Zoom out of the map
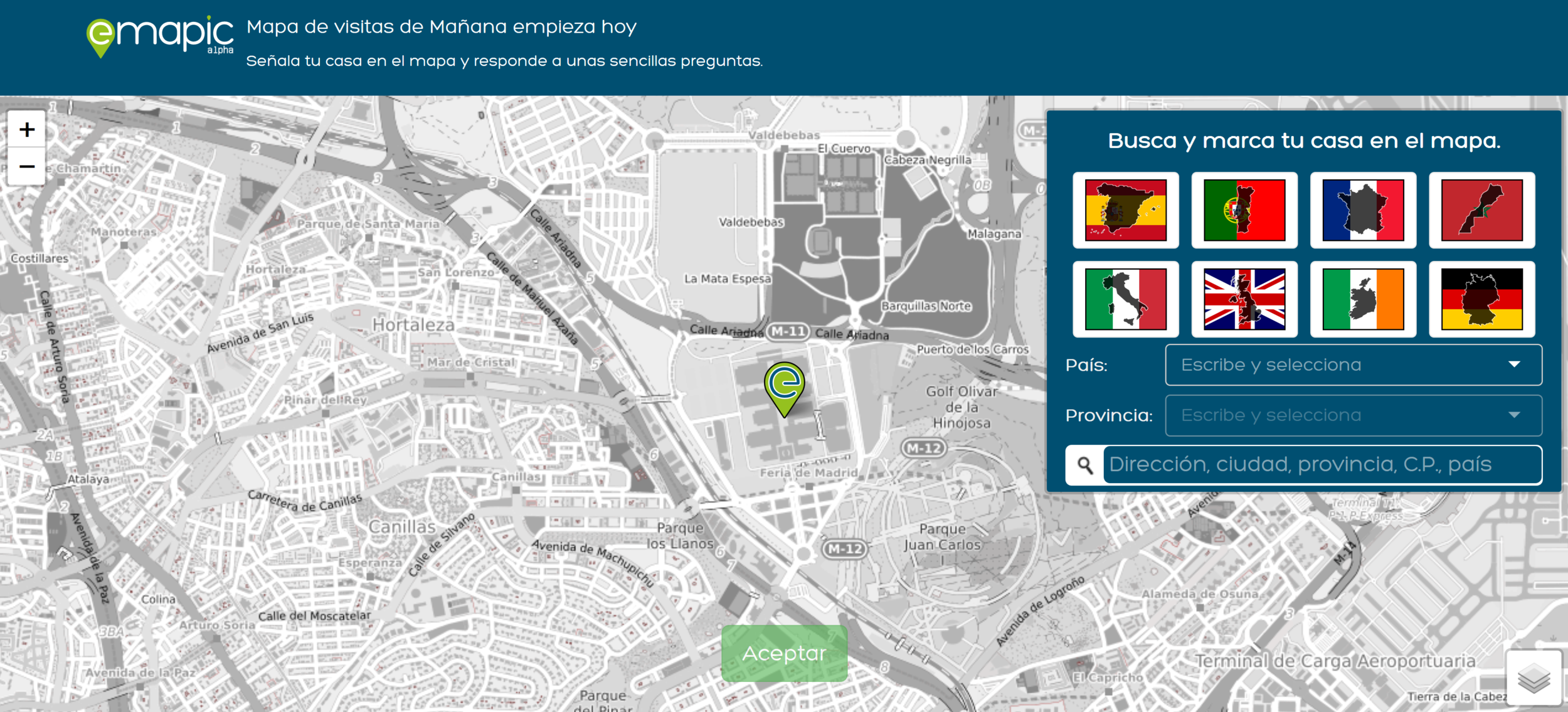The image size is (1568, 712). [x=26, y=166]
